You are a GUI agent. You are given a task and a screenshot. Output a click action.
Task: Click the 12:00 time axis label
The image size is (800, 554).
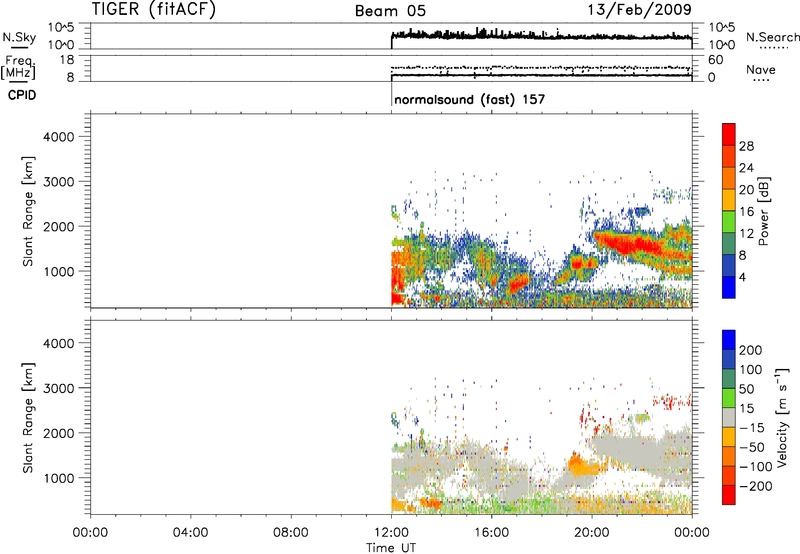point(391,533)
